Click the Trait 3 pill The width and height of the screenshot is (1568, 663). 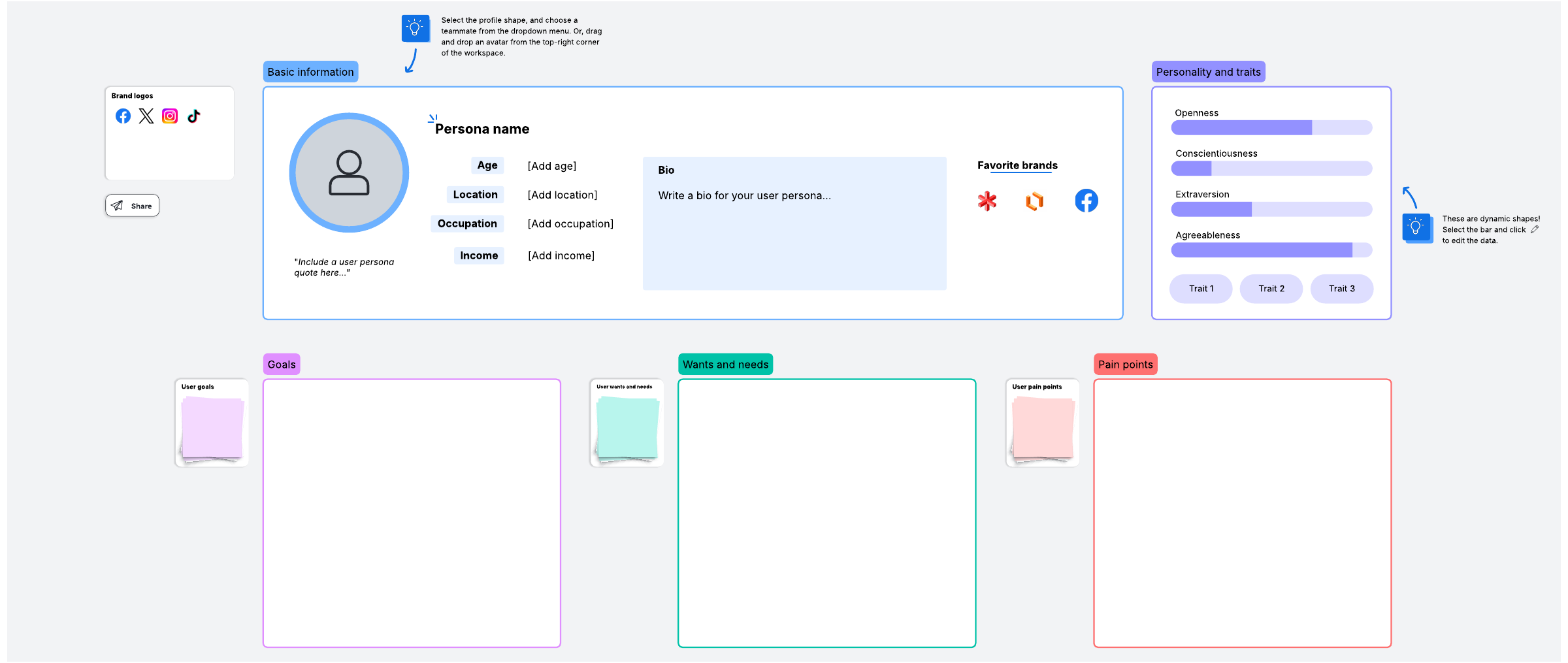1341,289
